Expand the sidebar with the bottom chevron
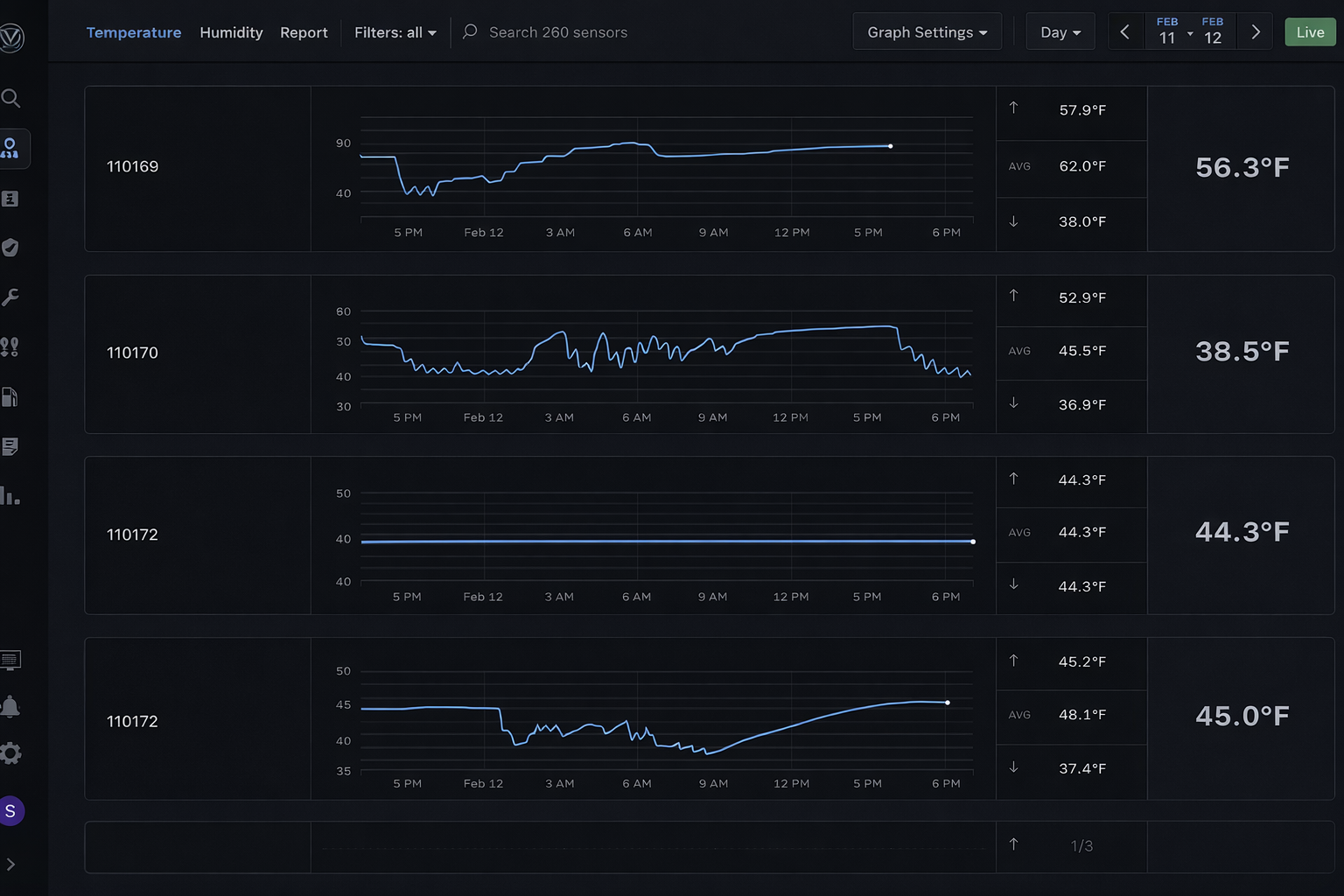 [x=10, y=864]
